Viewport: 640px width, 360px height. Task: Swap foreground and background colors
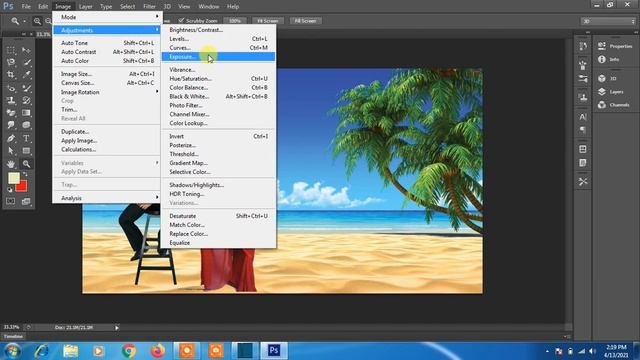click(25, 175)
